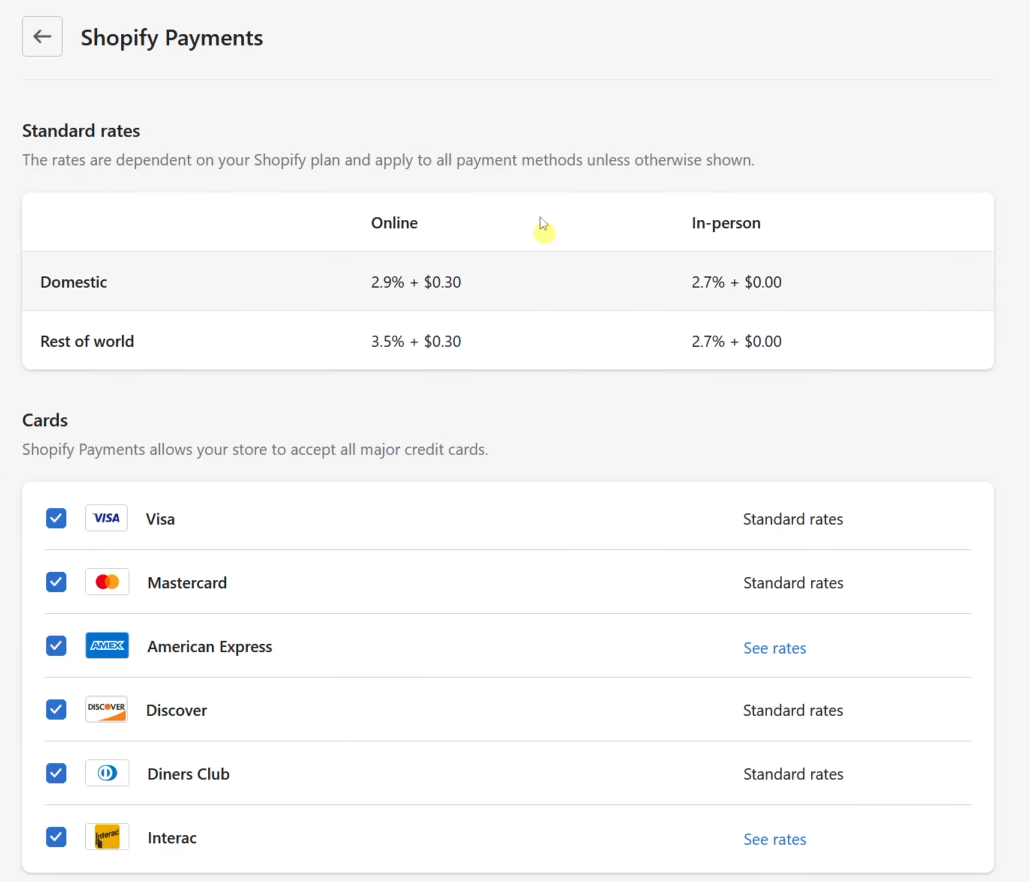Click the 3.5% + $0.30 rate cell
The image size is (1030, 882).
[416, 341]
